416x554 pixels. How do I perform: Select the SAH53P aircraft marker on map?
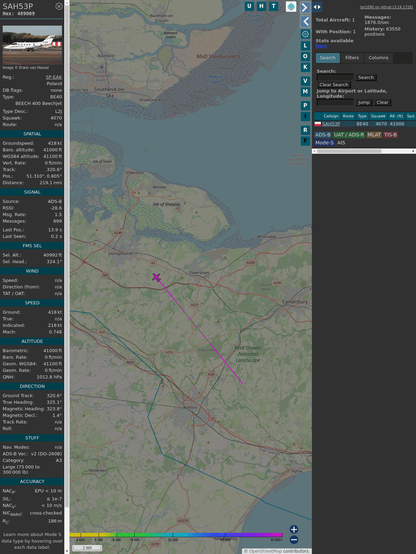(x=156, y=277)
